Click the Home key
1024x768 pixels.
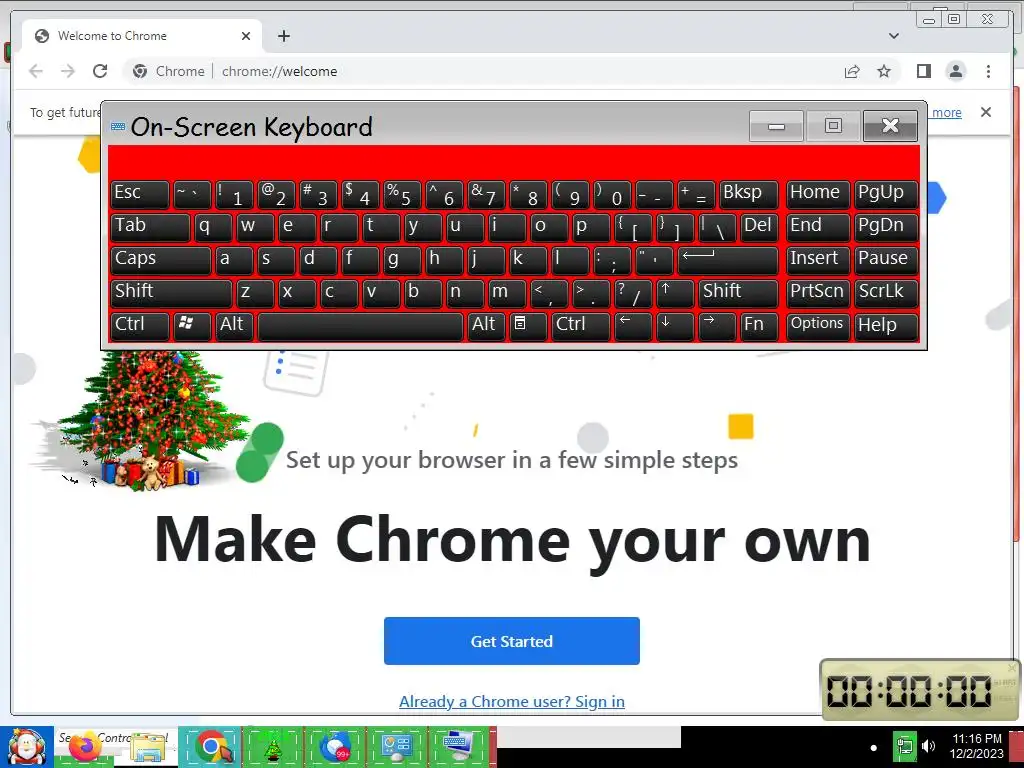click(818, 195)
